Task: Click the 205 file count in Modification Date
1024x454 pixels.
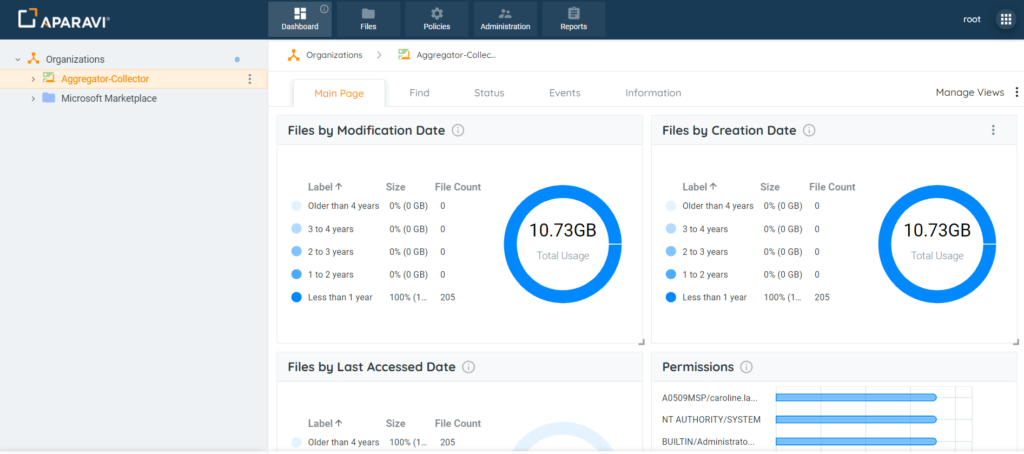Action: [447, 297]
